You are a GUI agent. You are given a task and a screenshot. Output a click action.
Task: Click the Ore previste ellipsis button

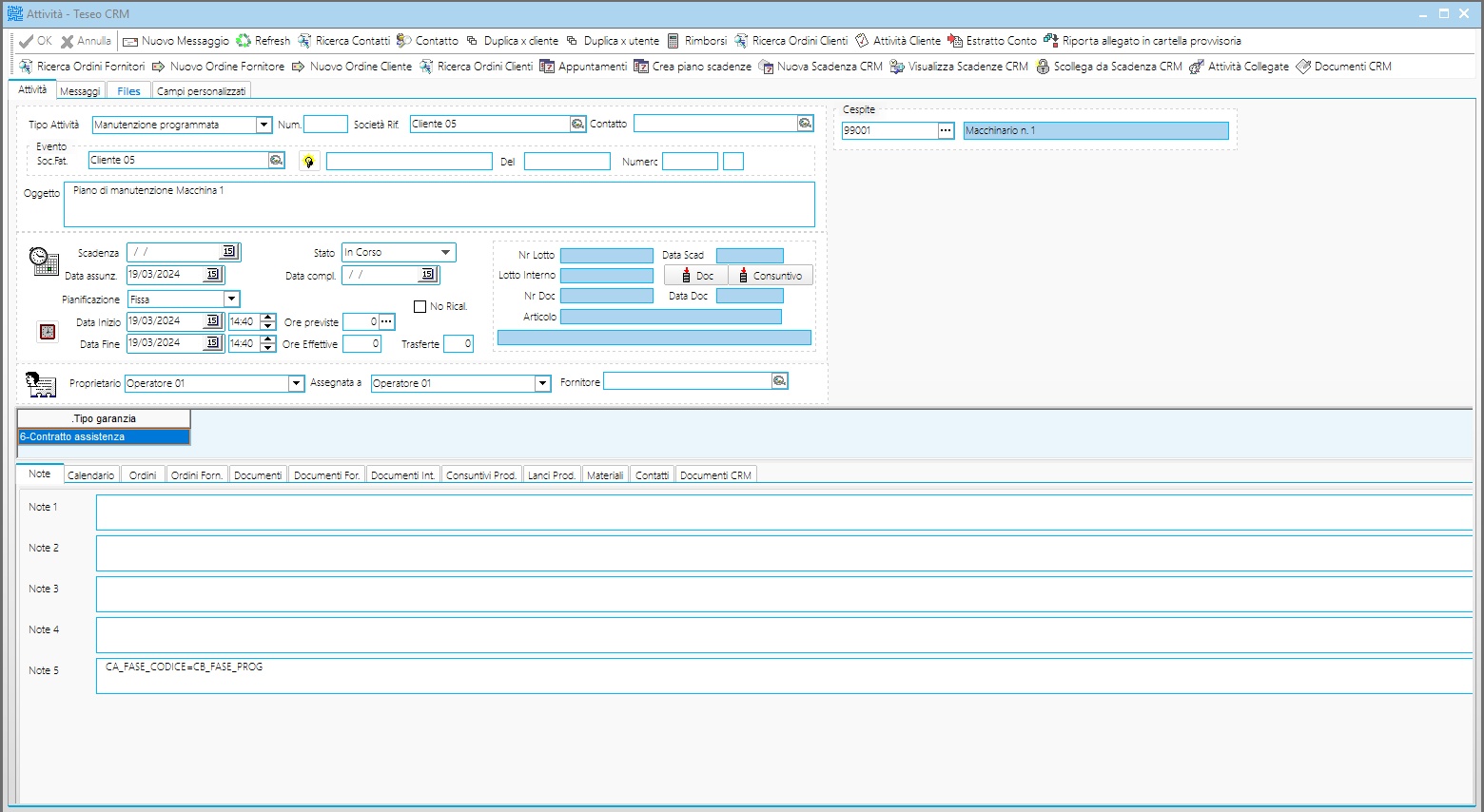386,321
